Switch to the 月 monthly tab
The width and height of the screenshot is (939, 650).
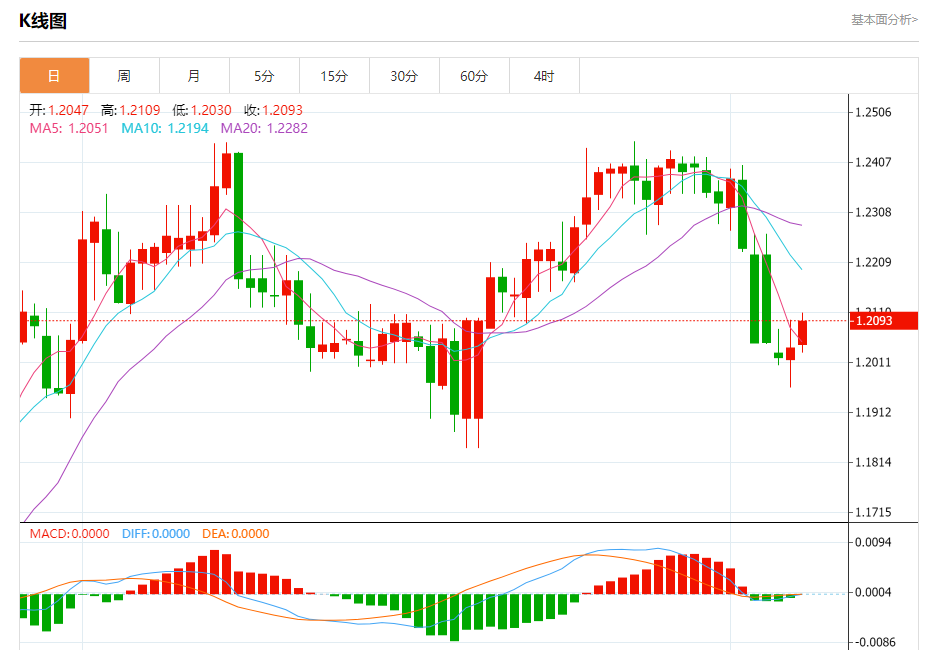195,75
